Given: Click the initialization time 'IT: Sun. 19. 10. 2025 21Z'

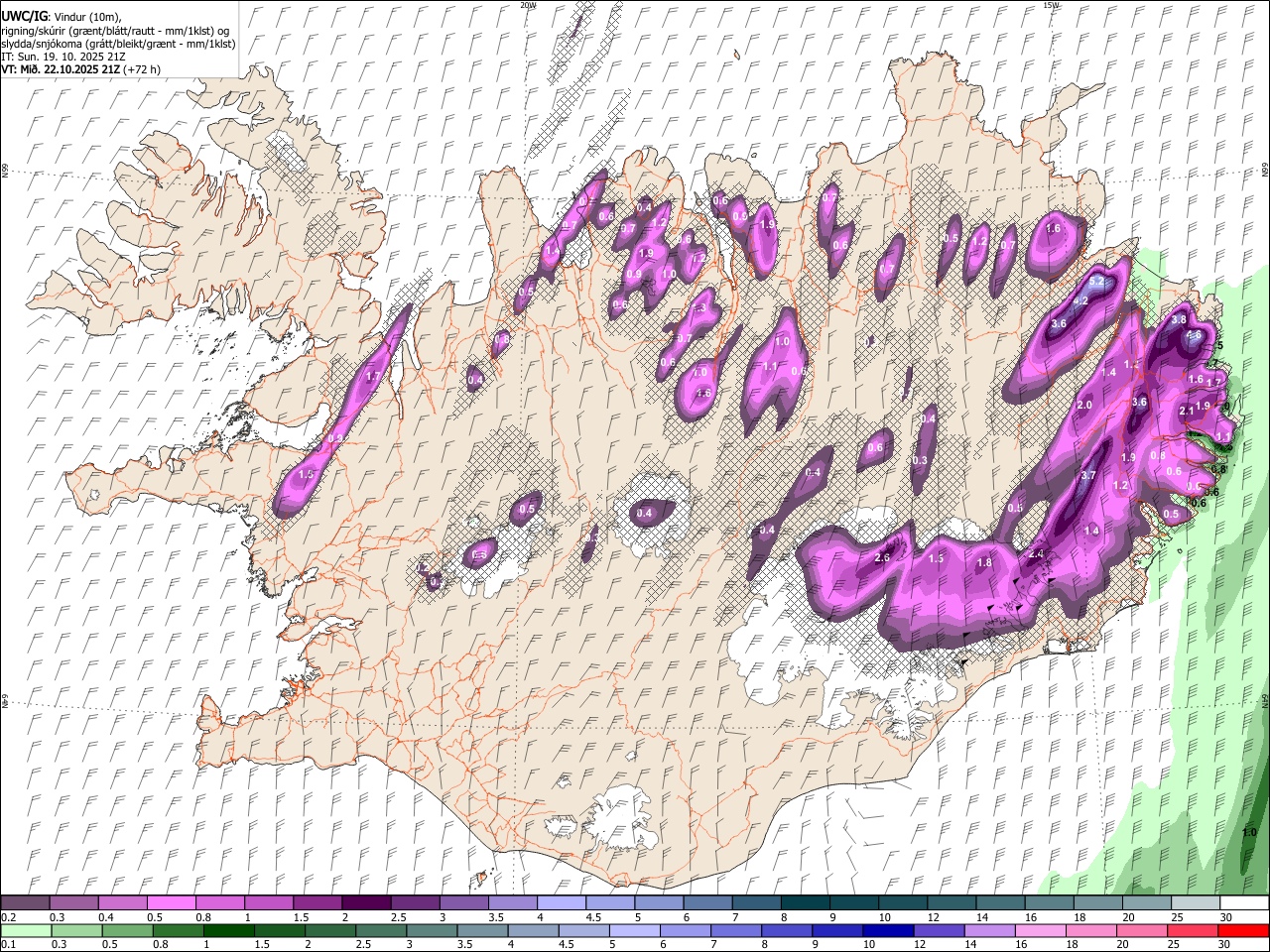Looking at the screenshot, I should coord(62,57).
